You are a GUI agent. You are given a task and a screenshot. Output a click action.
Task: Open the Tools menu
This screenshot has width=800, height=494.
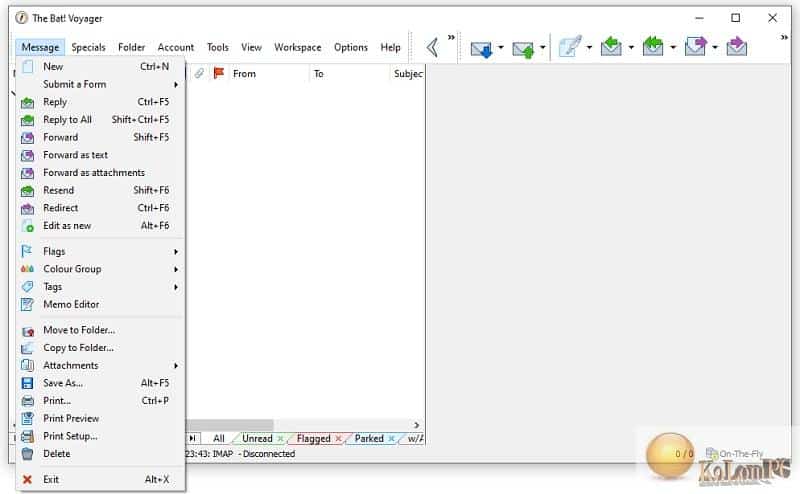[218, 47]
